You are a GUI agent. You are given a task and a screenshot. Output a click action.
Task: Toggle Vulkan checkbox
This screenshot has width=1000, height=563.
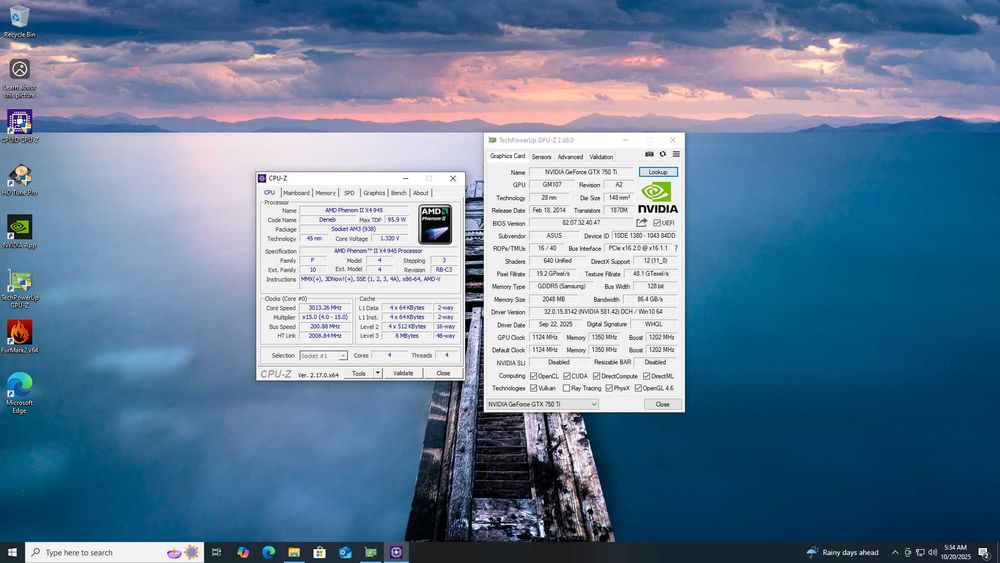pyautogui.click(x=533, y=388)
